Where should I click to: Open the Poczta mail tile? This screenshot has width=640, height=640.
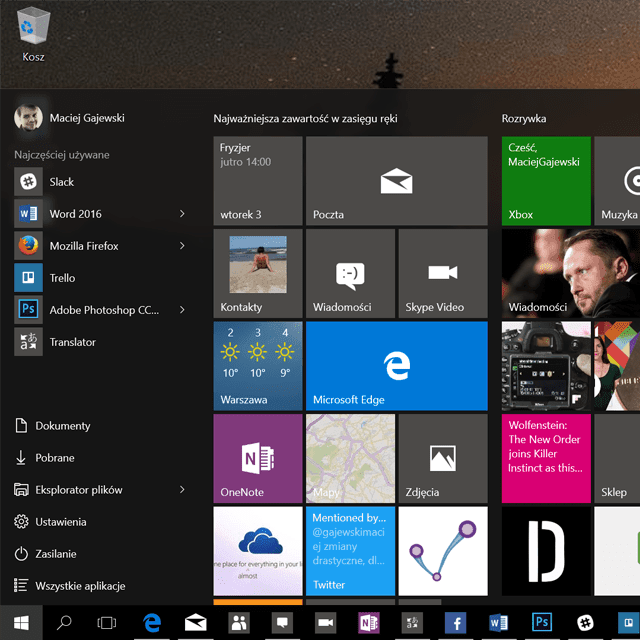pos(396,181)
